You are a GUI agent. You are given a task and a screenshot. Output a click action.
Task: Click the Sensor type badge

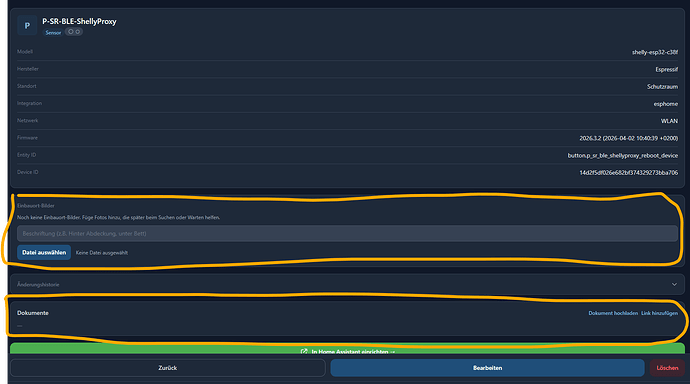(53, 33)
